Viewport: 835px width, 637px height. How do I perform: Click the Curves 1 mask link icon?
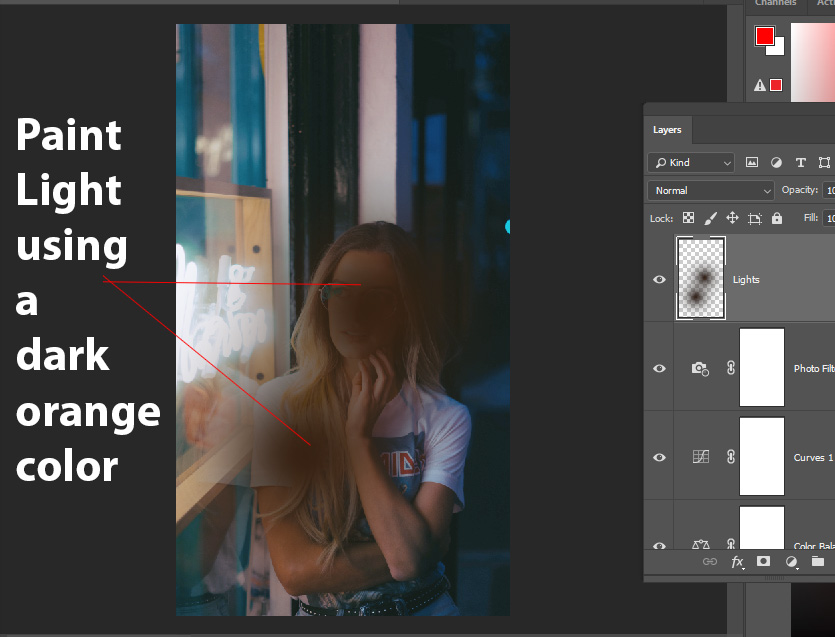[x=731, y=457]
